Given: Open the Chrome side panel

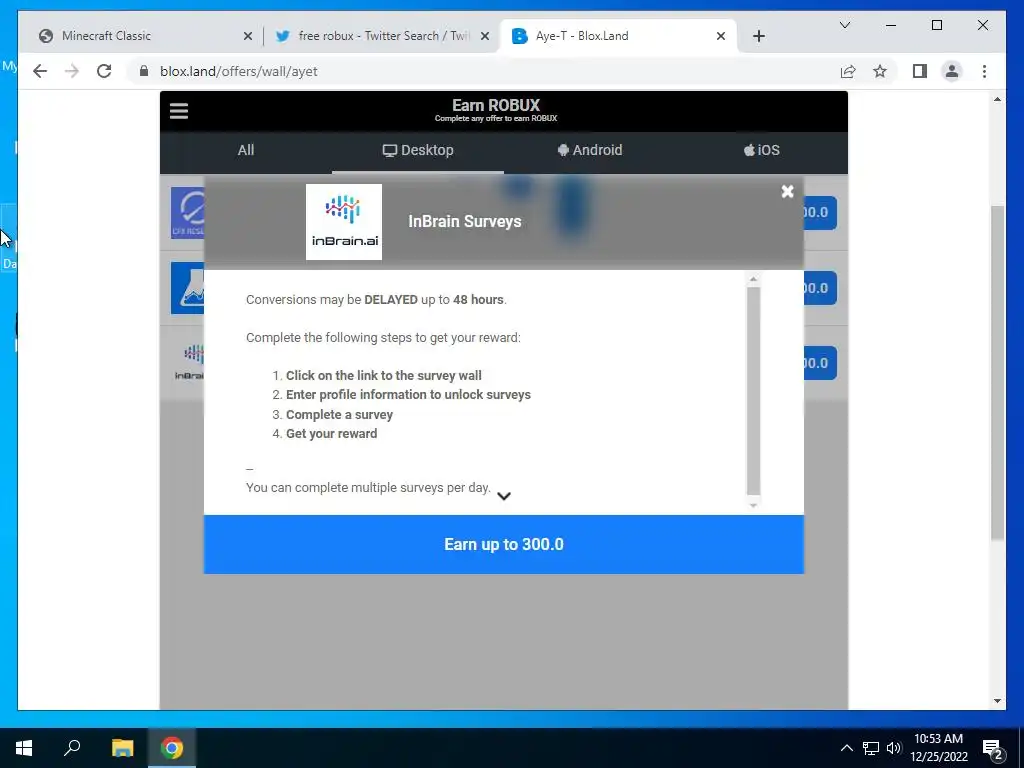Looking at the screenshot, I should [x=920, y=71].
